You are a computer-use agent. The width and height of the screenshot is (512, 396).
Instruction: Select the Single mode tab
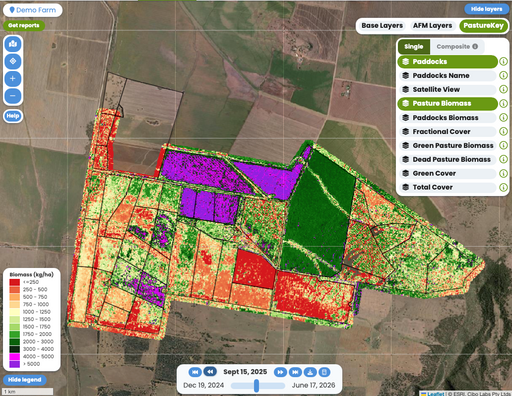(x=414, y=47)
